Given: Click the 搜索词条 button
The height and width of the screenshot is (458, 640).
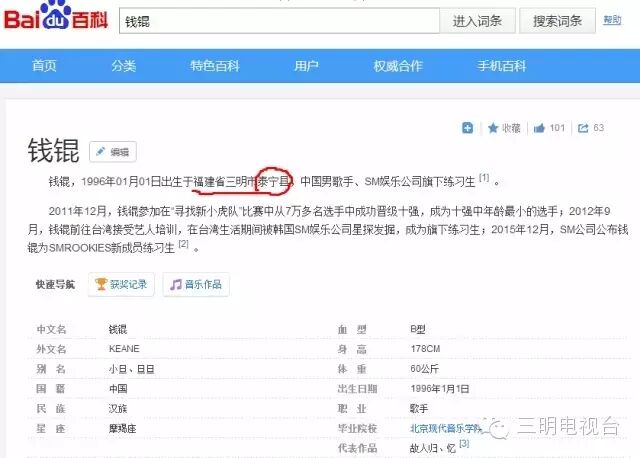Looking at the screenshot, I should pos(557,21).
